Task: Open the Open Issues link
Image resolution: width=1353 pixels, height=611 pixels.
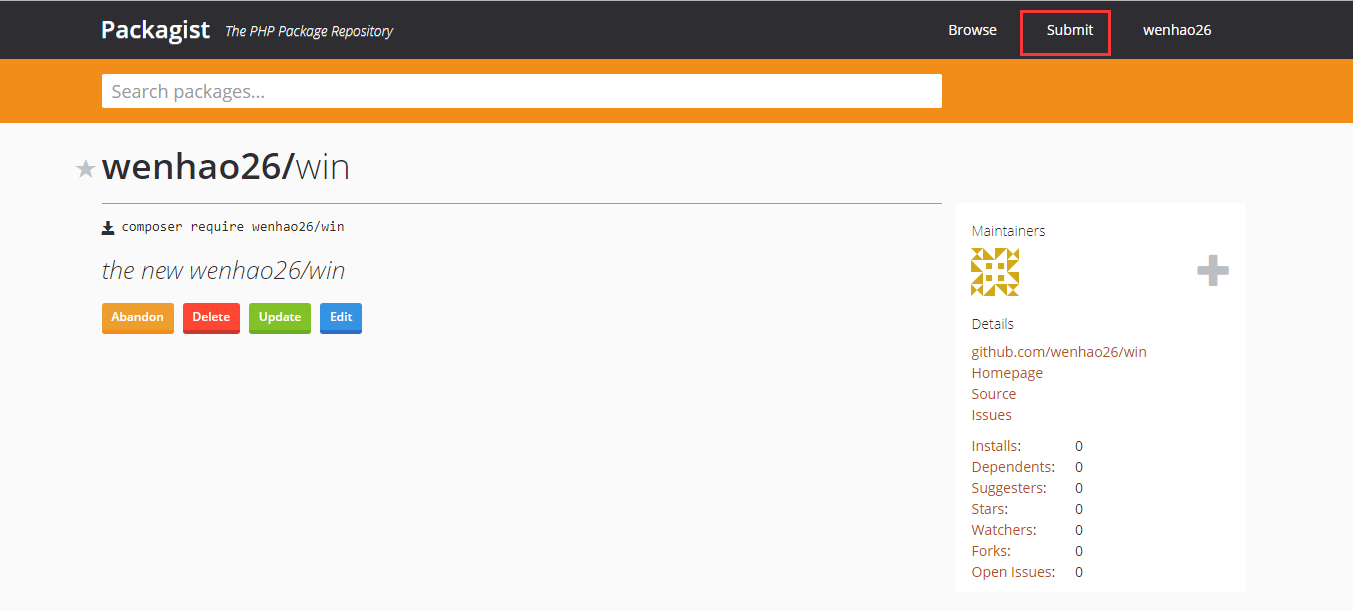Action: [1013, 572]
